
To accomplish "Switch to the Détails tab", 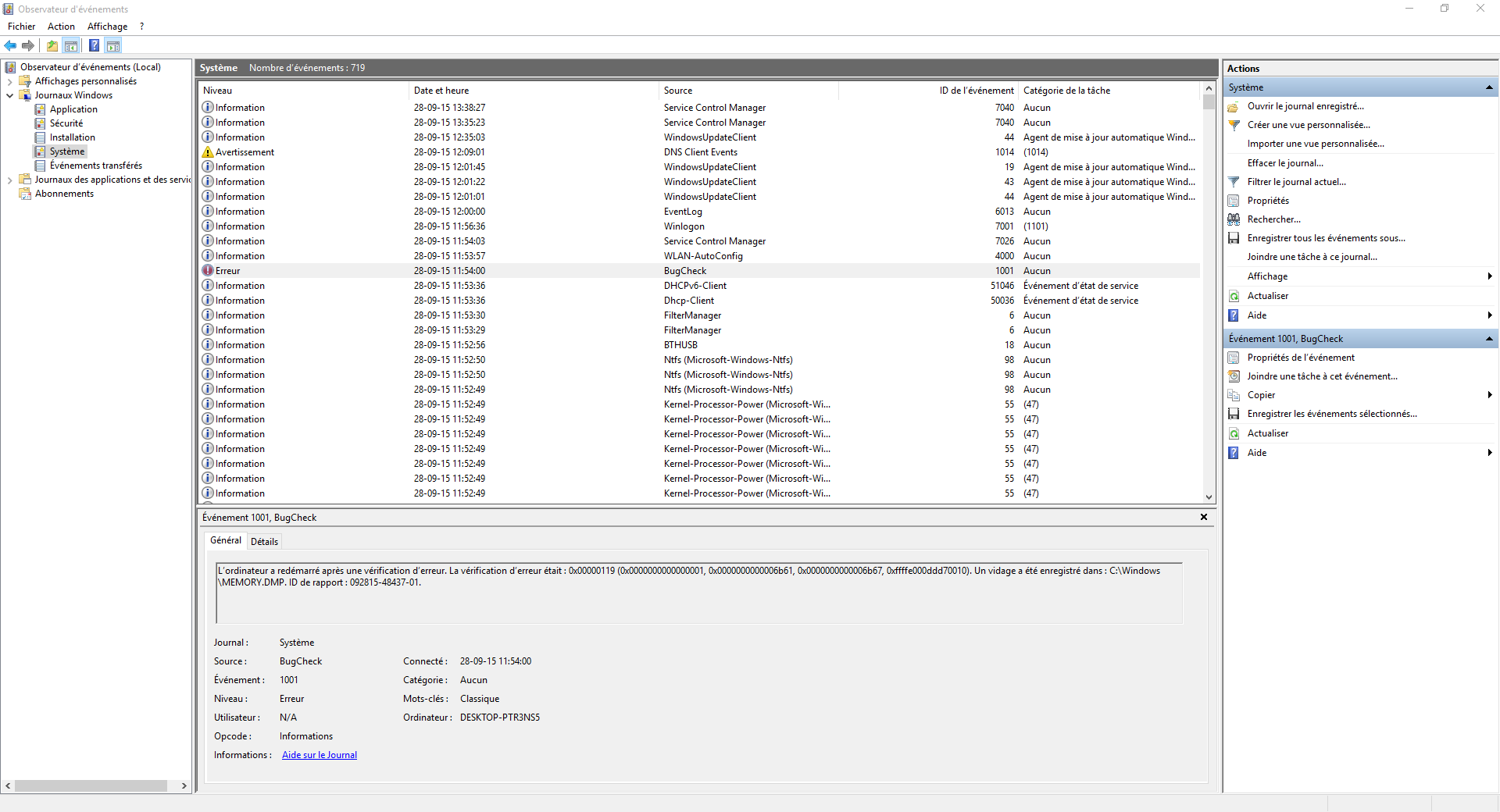I will 264,541.
